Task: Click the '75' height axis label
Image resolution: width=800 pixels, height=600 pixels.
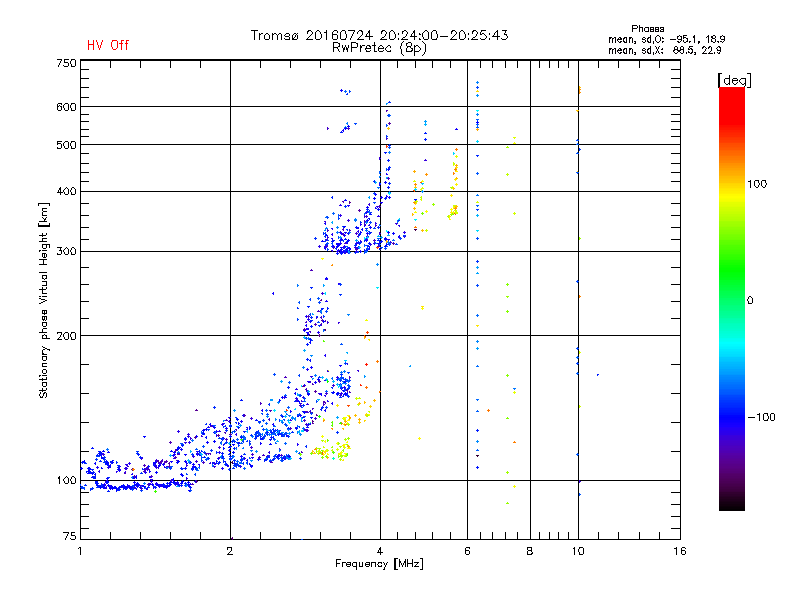Action: coord(70,536)
